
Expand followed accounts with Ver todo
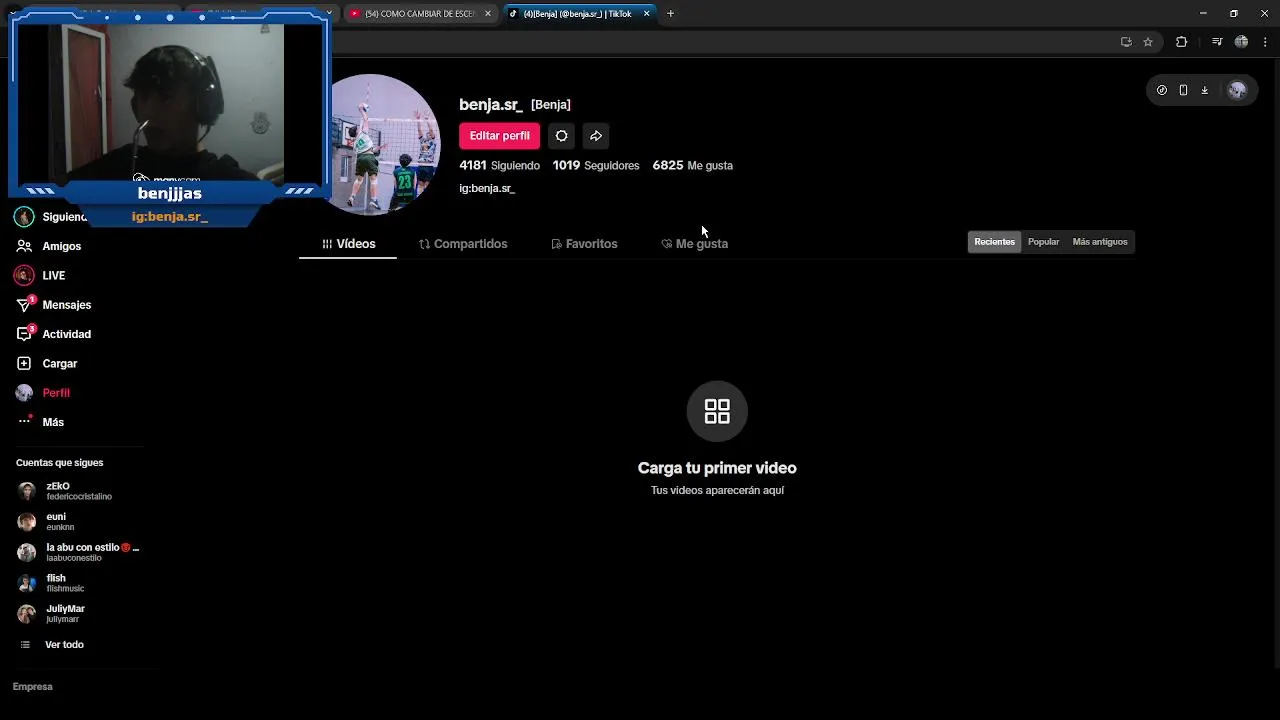pyautogui.click(x=64, y=645)
